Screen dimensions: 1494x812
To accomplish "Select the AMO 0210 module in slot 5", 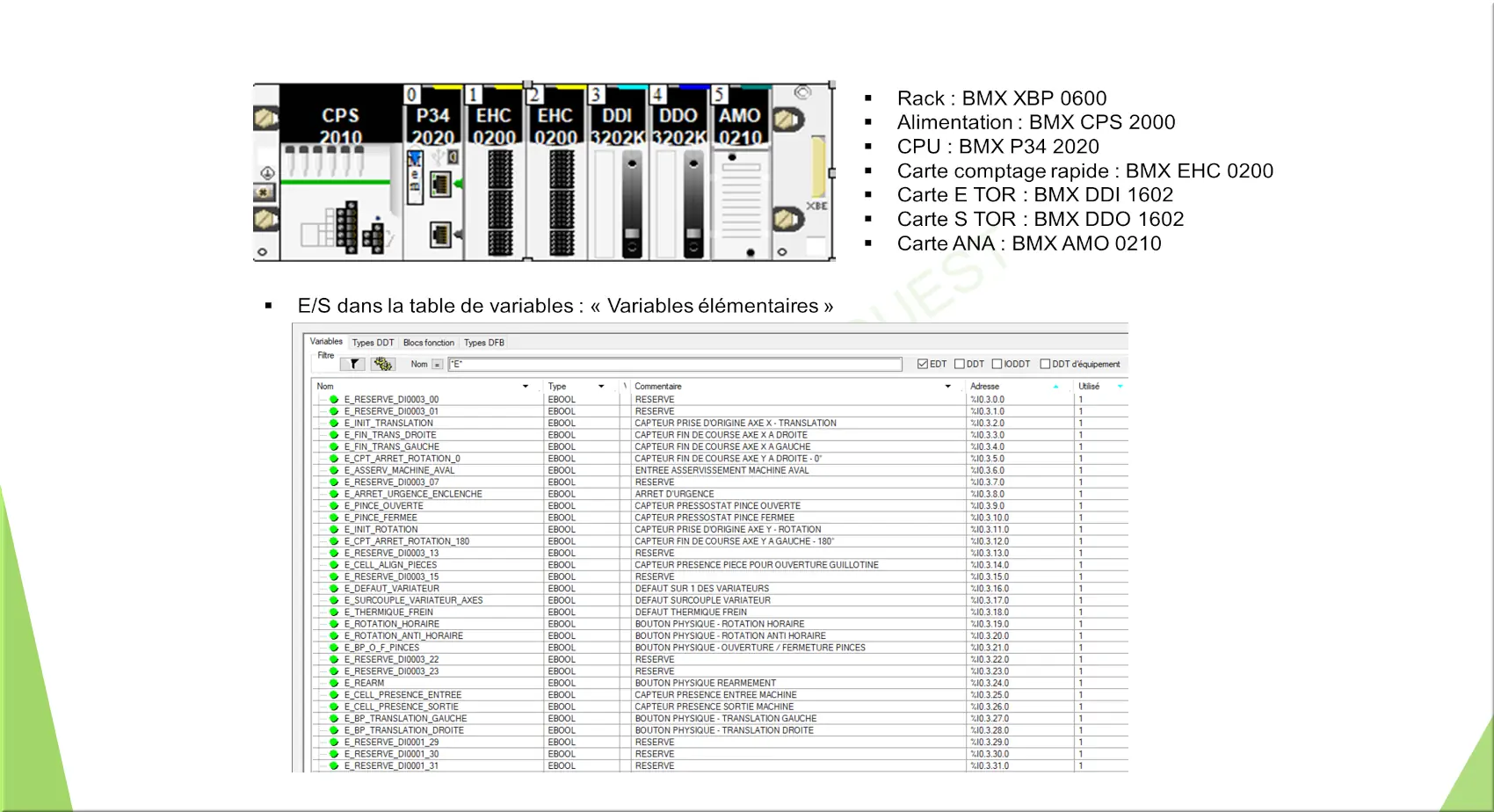I will coord(740,172).
